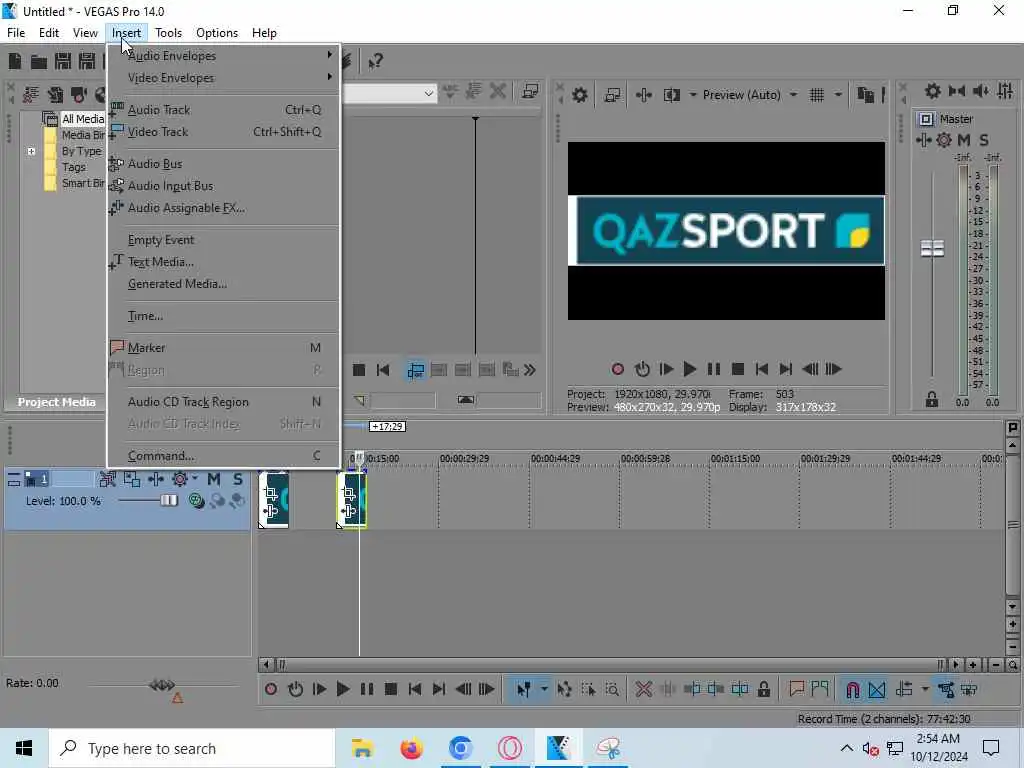Click Record button in preview transport
This screenshot has height=768, width=1024.
pos(617,370)
